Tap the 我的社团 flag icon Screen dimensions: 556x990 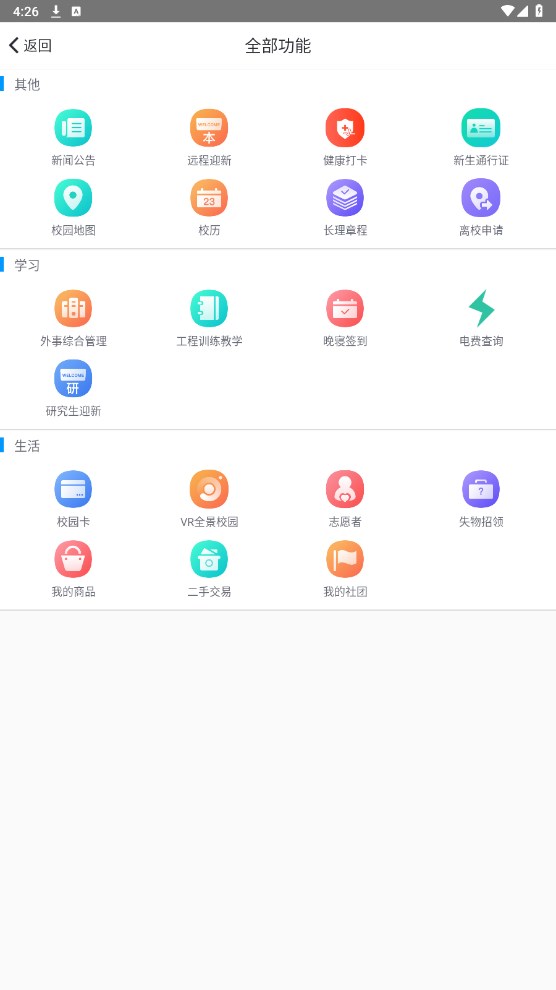(x=345, y=559)
